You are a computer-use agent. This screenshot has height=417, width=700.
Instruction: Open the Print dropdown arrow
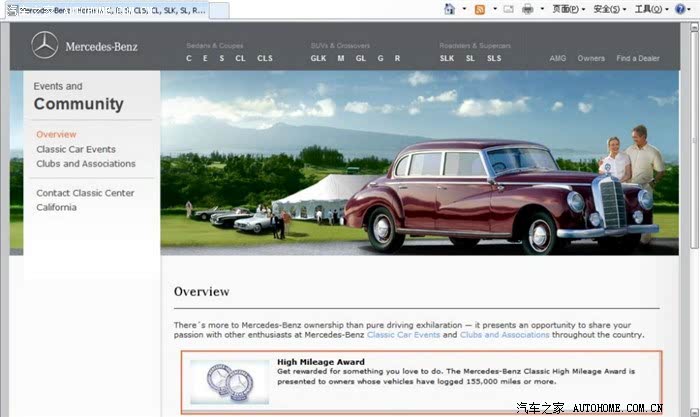point(542,9)
